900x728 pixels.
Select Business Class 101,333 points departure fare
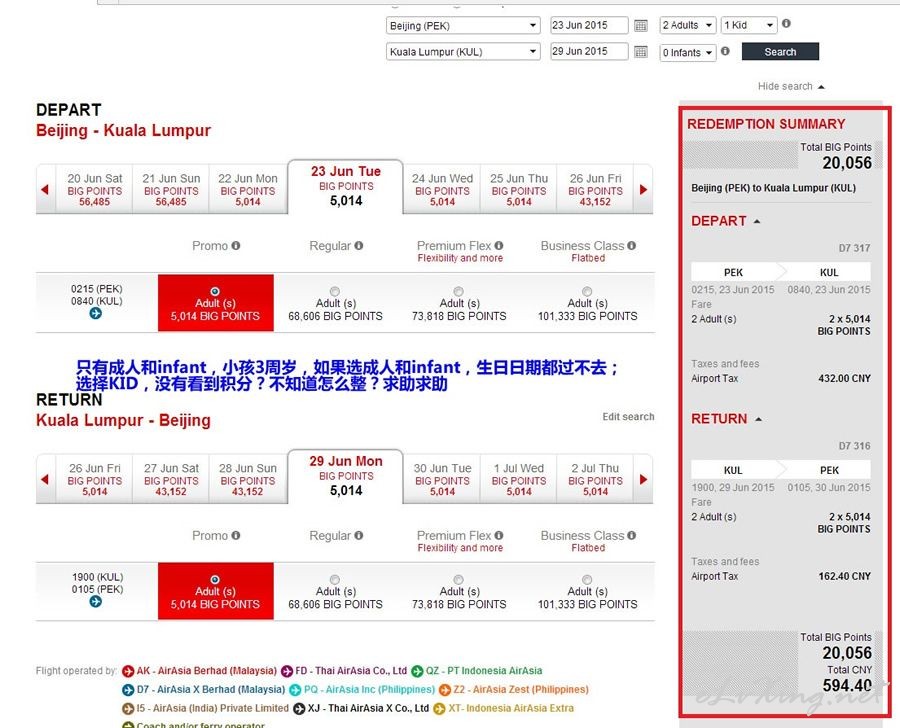[587, 291]
